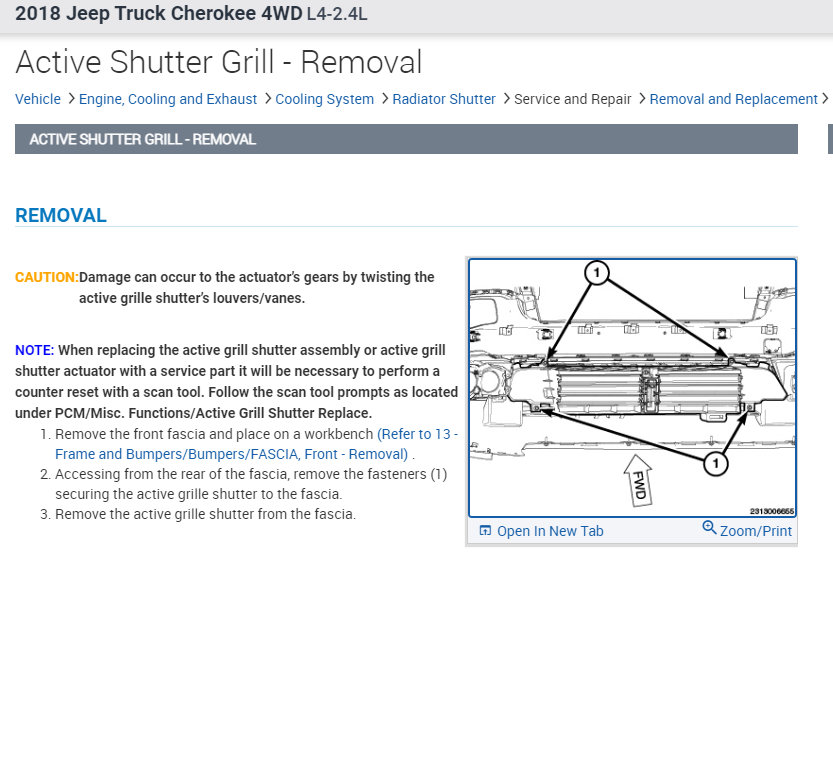Click the active grille shutter diagram thumbnail

pyautogui.click(x=632, y=388)
